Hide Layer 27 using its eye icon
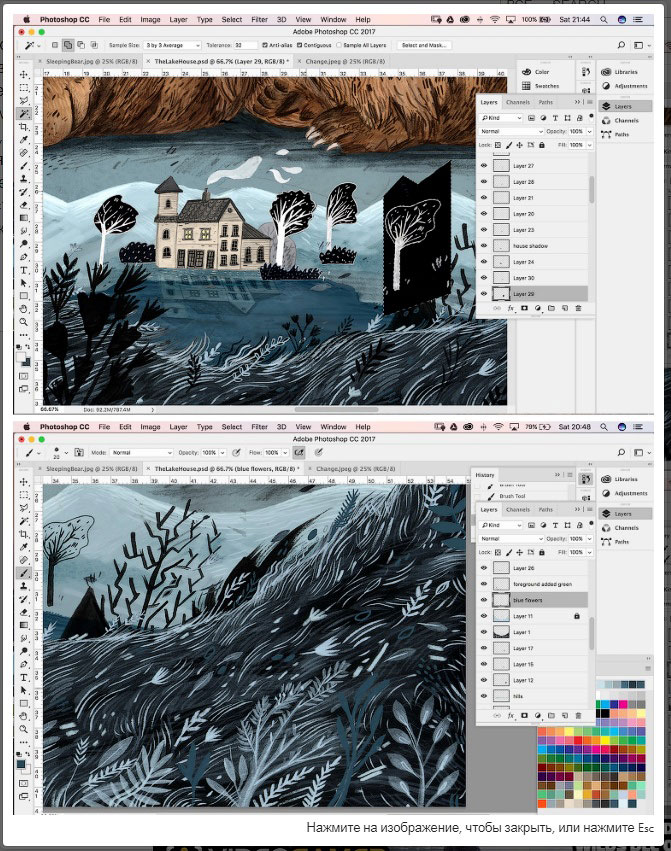 coord(484,166)
